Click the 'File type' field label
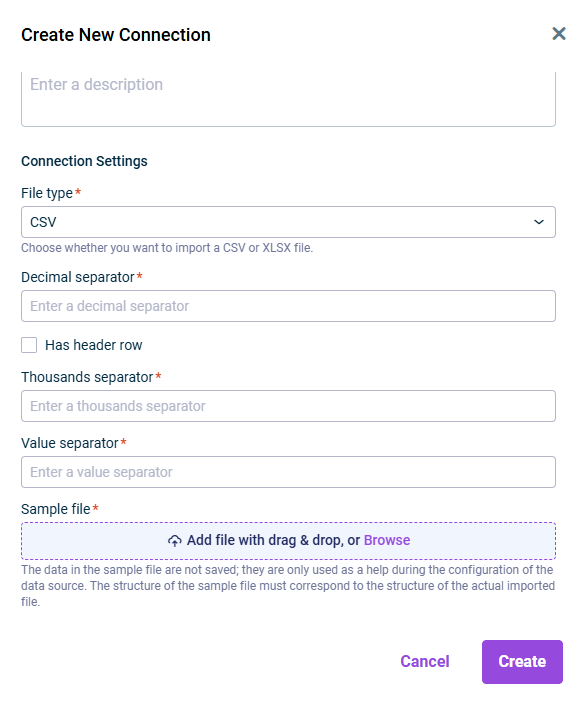This screenshot has height=711, width=581. pos(47,193)
